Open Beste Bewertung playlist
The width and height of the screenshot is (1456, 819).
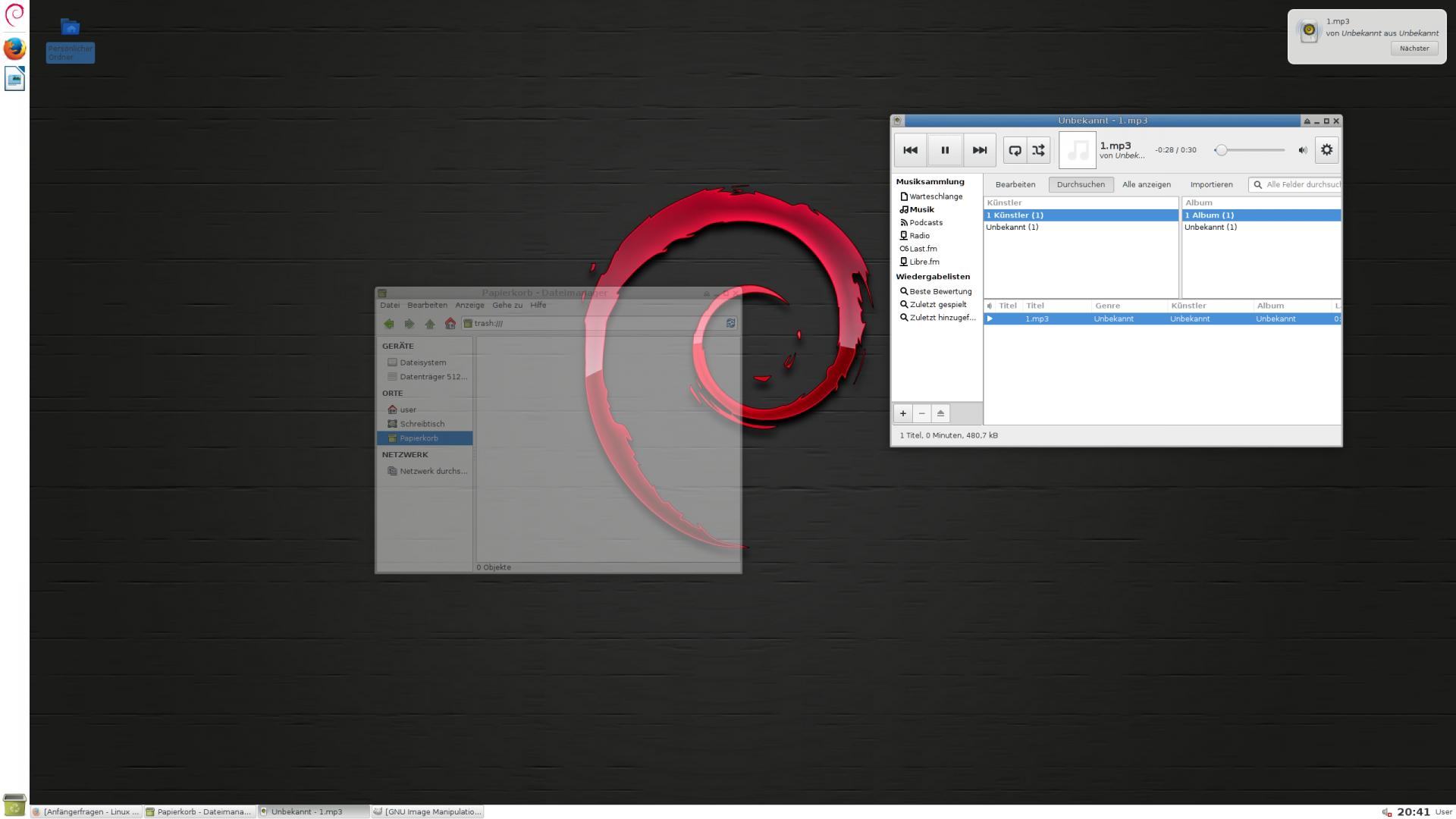(939, 291)
